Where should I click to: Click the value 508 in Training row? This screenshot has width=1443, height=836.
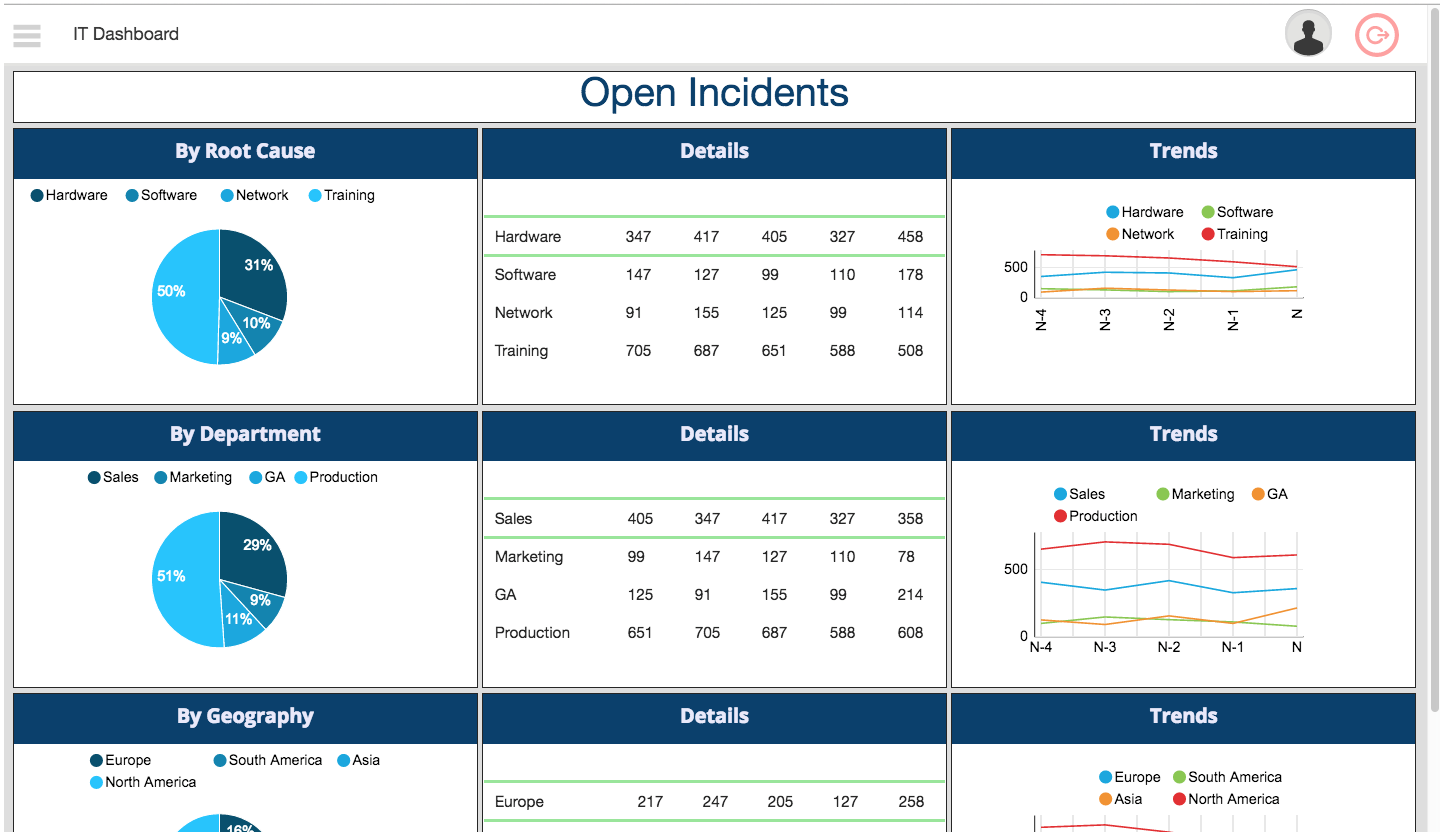tap(910, 351)
